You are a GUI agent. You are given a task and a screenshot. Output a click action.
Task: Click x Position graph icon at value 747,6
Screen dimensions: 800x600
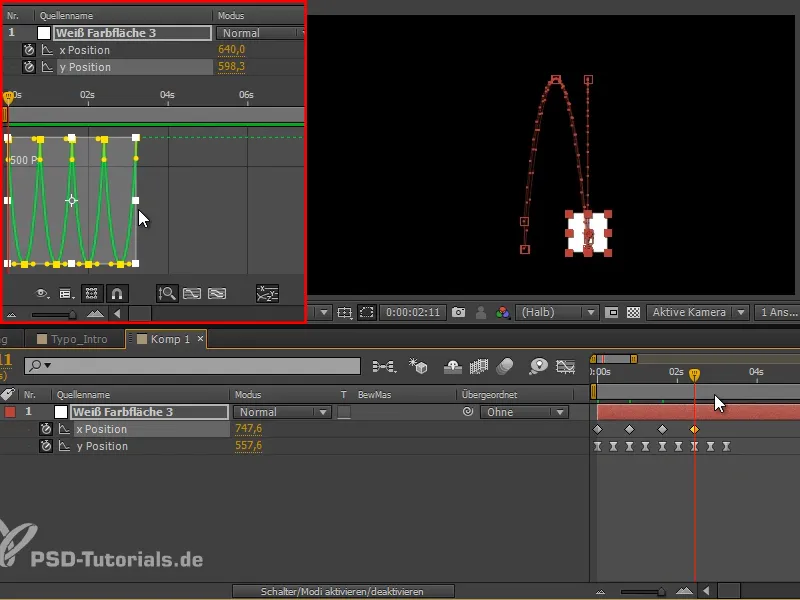64,429
